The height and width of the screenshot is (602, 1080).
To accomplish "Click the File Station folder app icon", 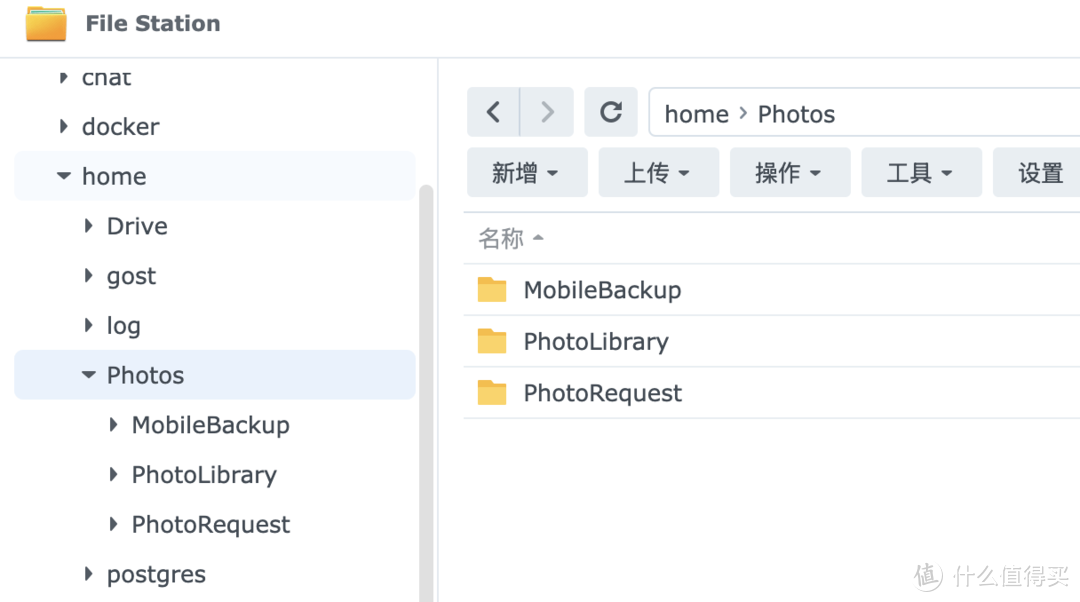I will (x=46, y=23).
